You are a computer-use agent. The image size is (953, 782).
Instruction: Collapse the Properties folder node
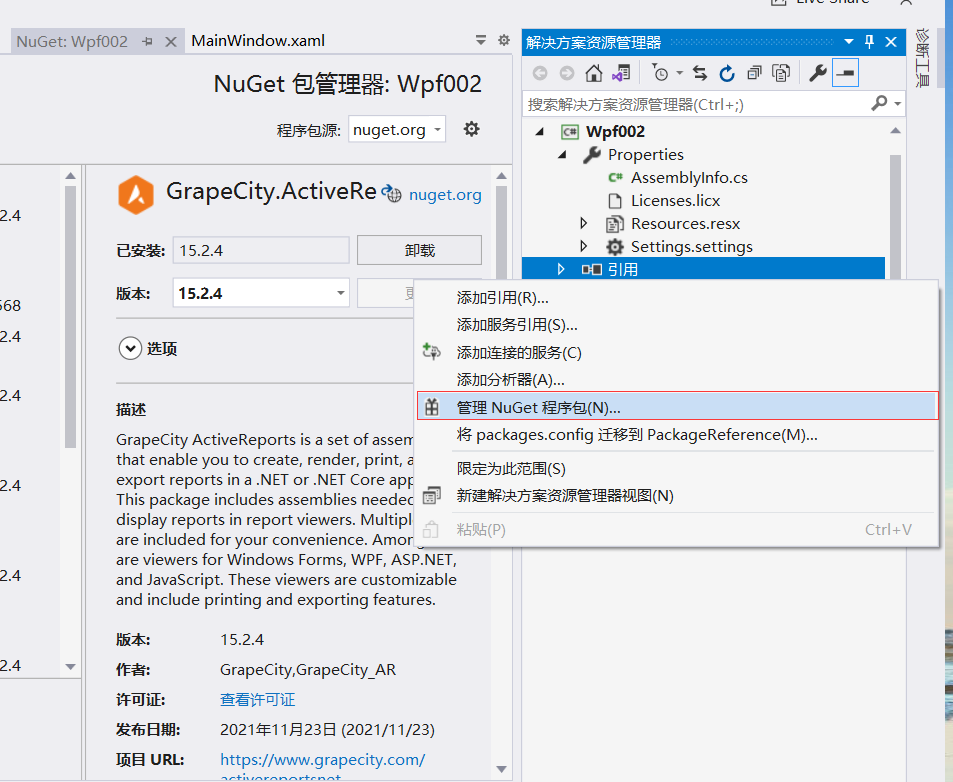click(563, 154)
